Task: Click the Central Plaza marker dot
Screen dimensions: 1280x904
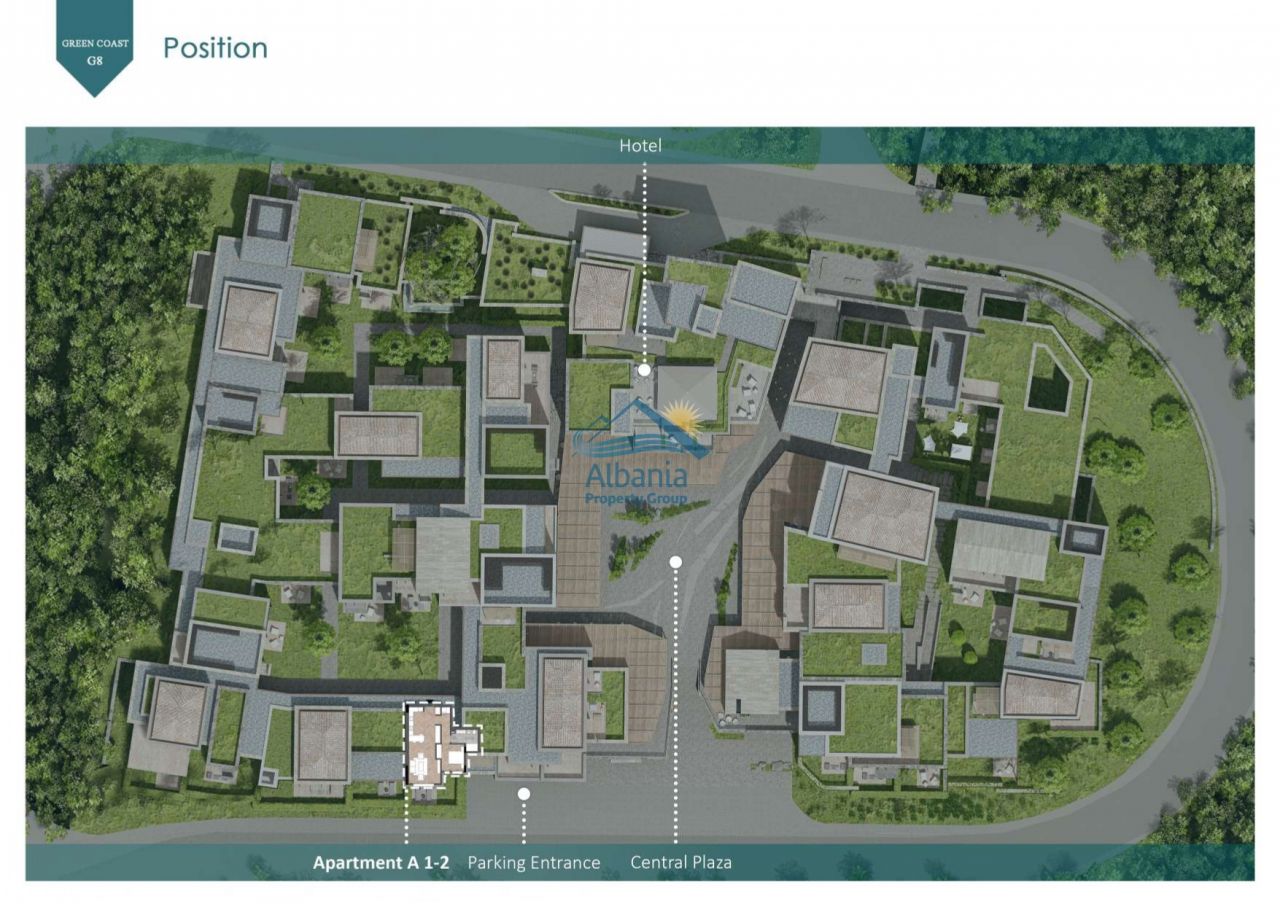Action: tap(676, 562)
